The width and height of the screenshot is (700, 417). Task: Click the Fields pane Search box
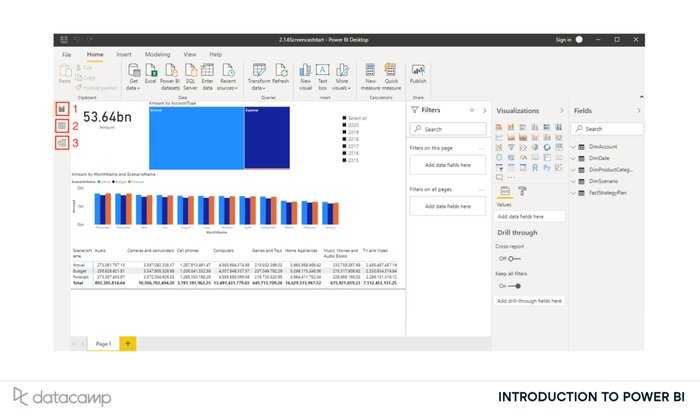[x=608, y=129]
